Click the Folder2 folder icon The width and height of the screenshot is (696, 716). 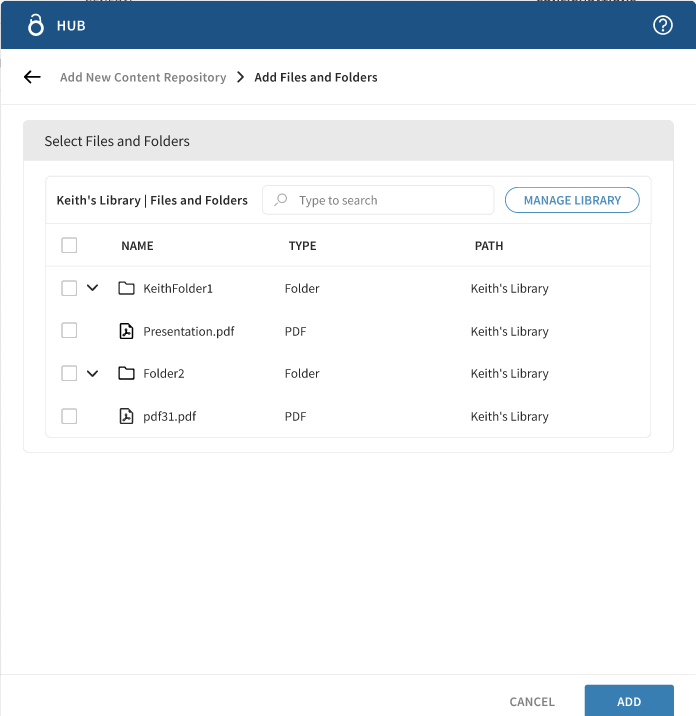[x=126, y=373]
